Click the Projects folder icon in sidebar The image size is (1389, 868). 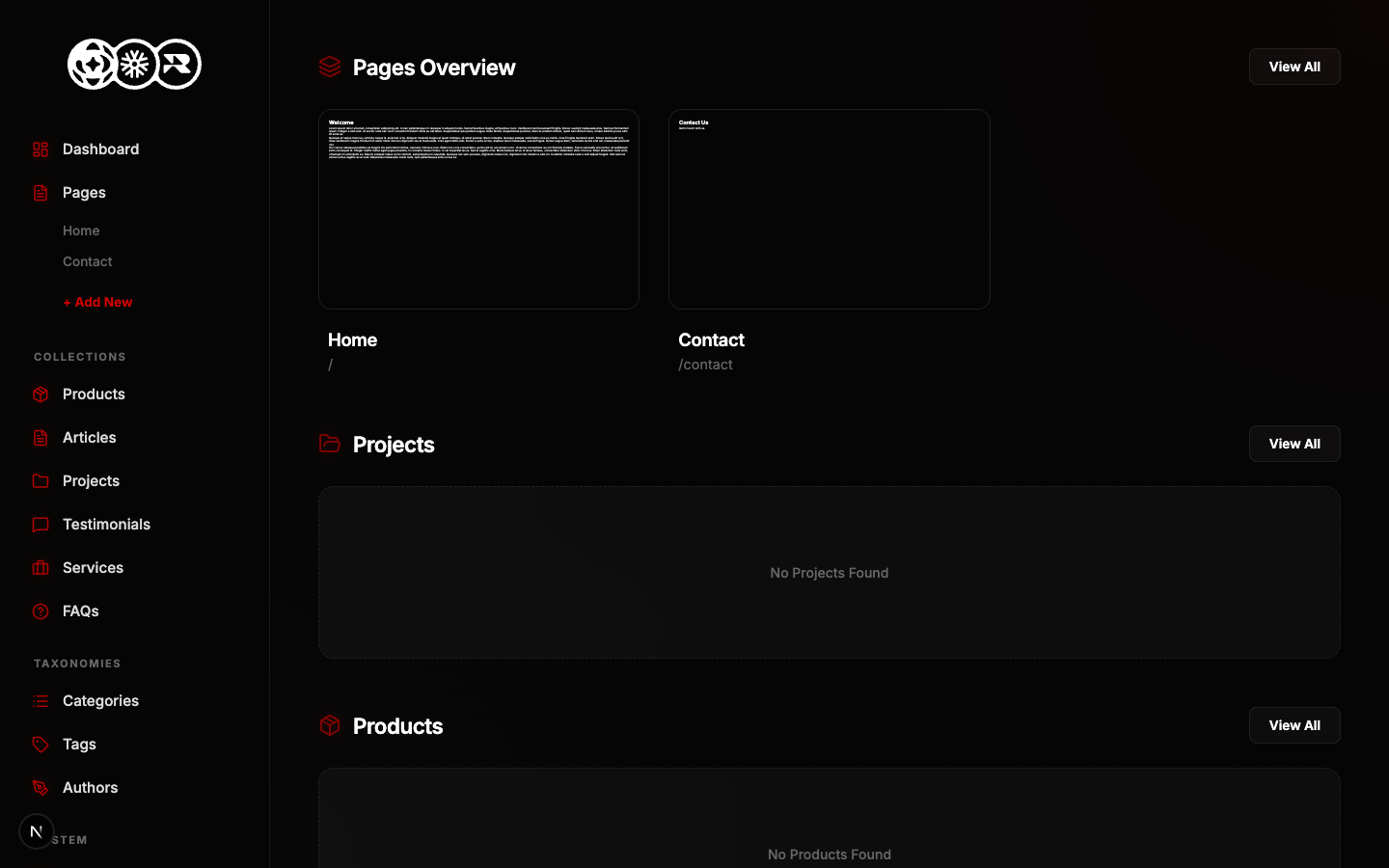(x=41, y=481)
